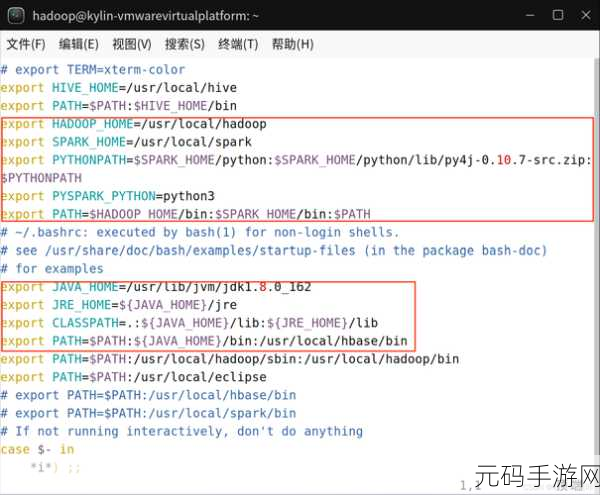Minimize the terminal window

[530, 15]
